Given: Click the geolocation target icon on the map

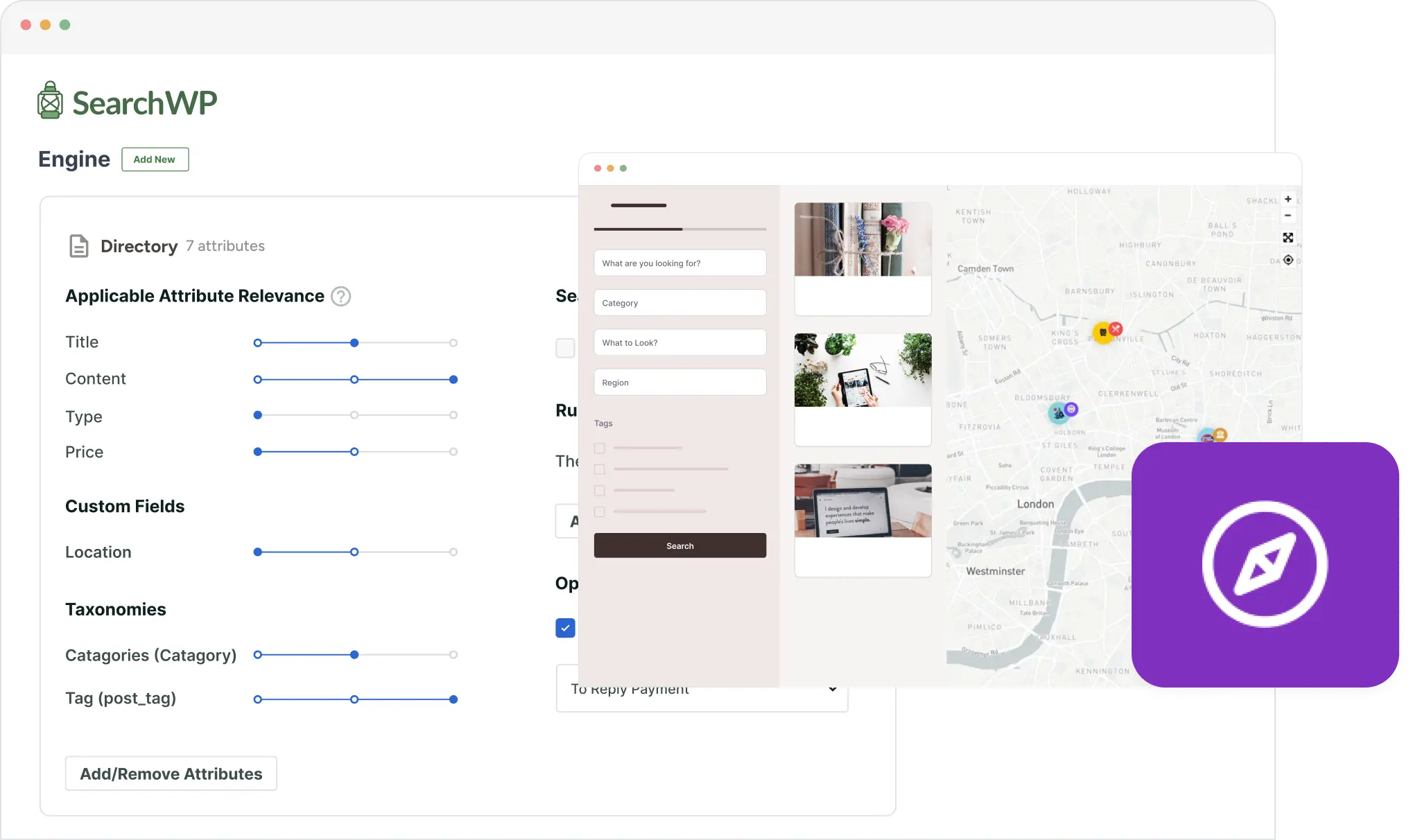Looking at the screenshot, I should click(1288, 260).
